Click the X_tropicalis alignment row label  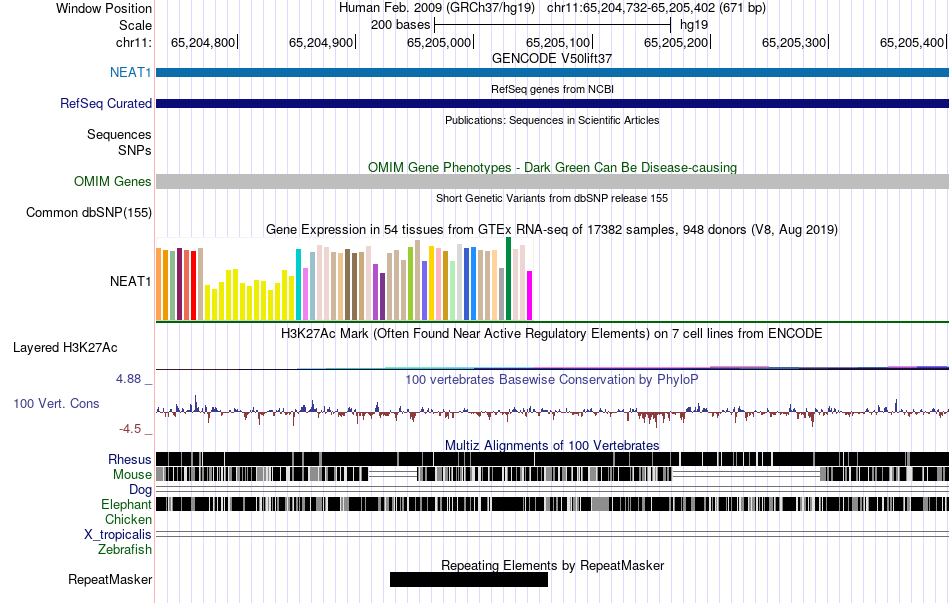(x=118, y=535)
